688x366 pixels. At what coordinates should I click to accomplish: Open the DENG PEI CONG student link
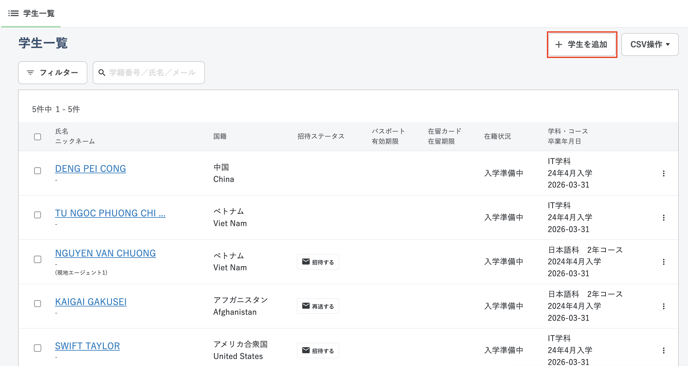[x=90, y=169]
